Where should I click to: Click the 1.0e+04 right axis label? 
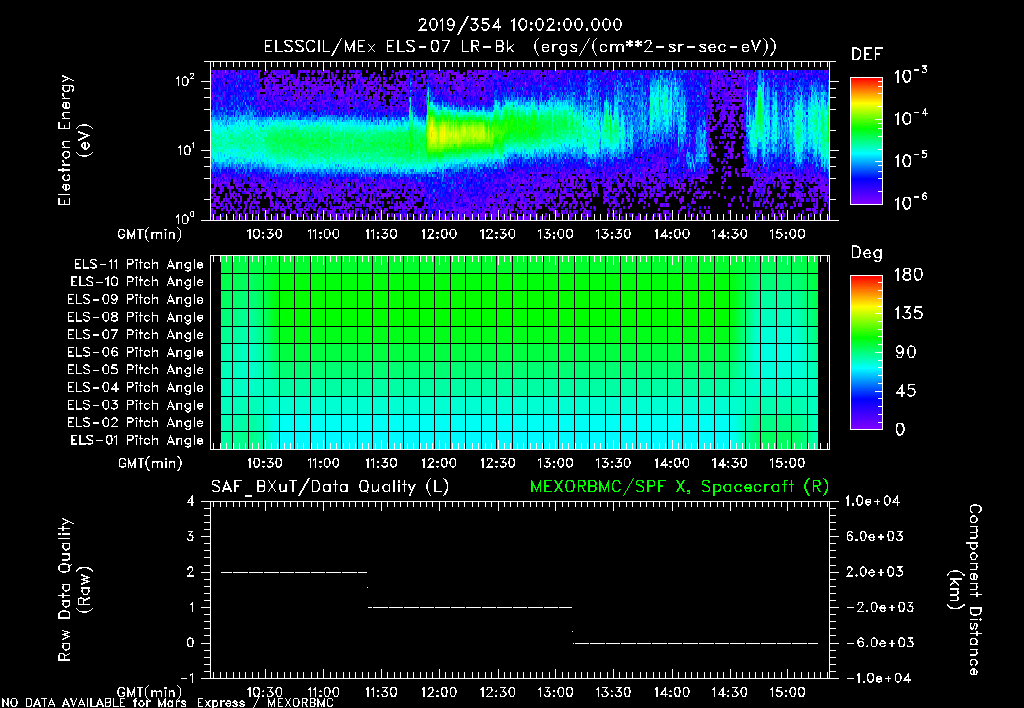[872, 502]
